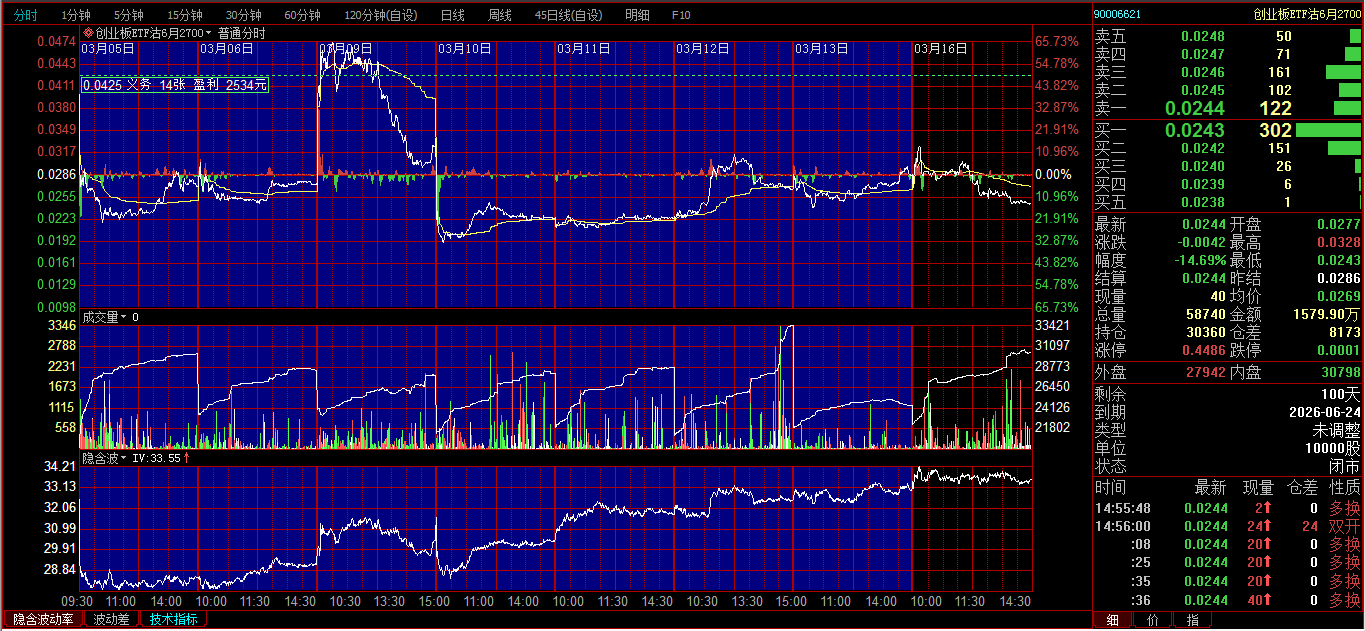Click the contract code 90006621

1118,14
